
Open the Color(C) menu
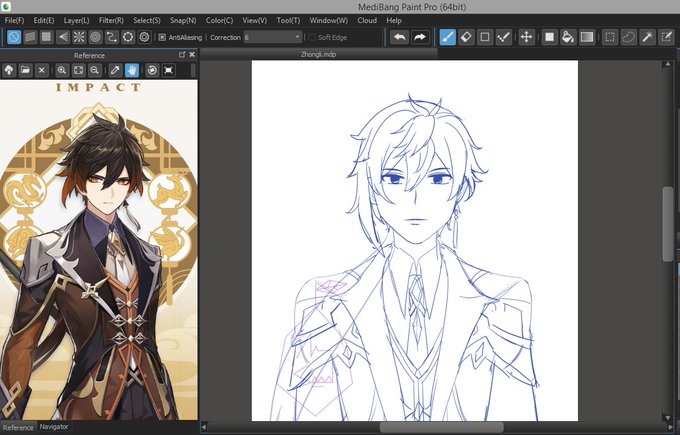[219, 20]
